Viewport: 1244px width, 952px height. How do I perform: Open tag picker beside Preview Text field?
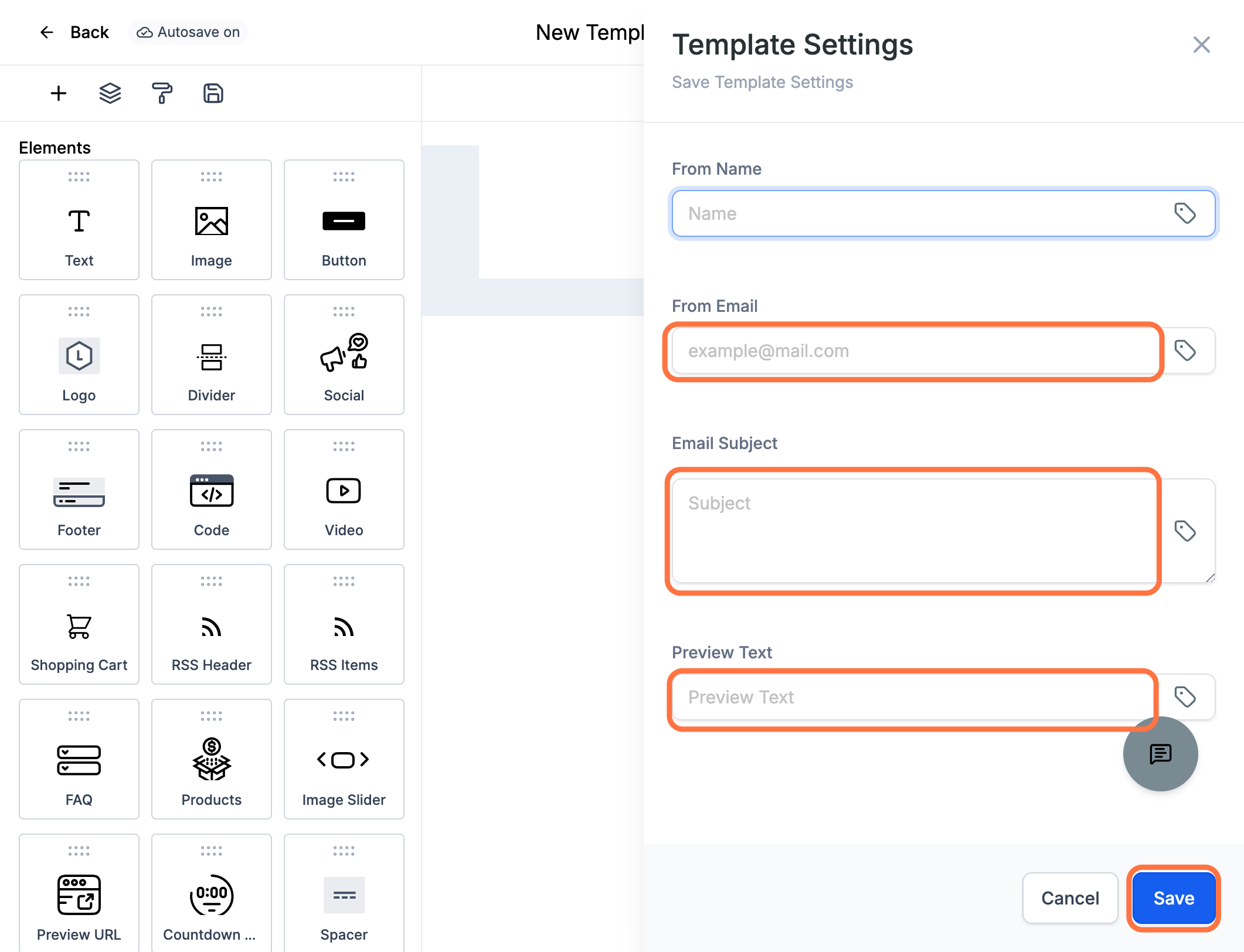(1185, 697)
